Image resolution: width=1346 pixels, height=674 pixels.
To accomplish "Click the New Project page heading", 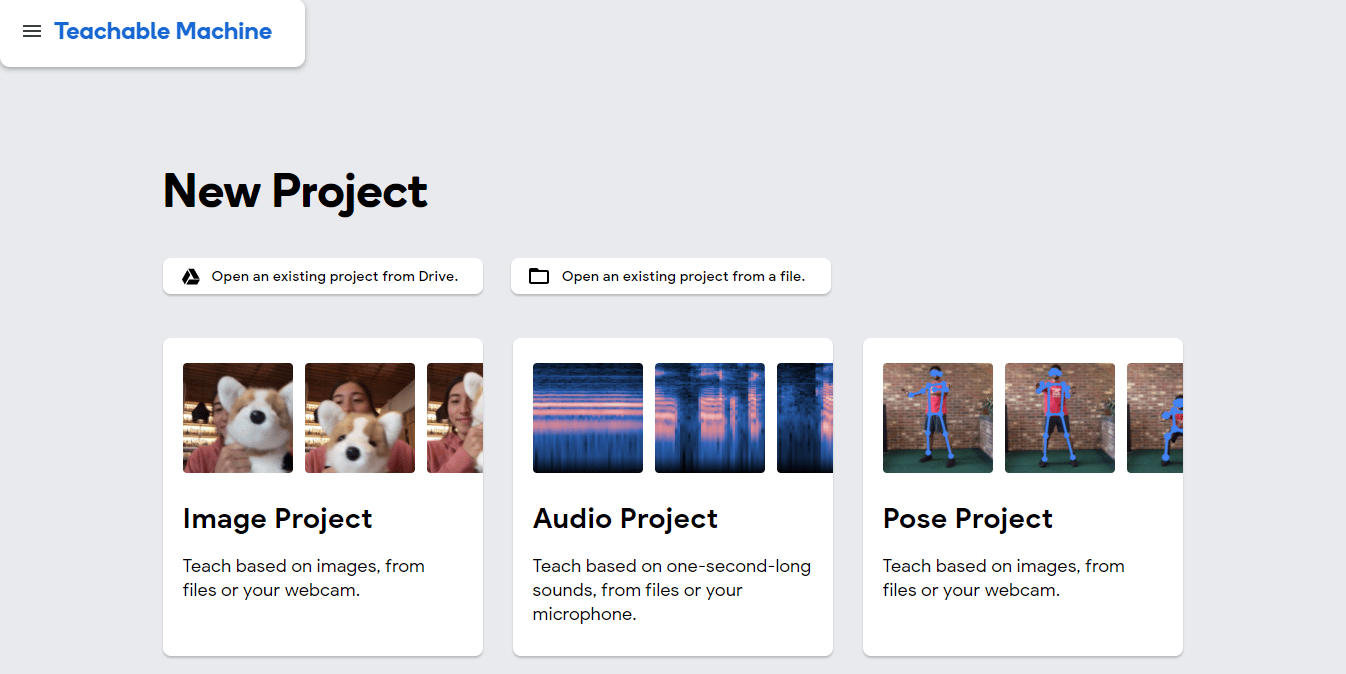I will 296,191.
